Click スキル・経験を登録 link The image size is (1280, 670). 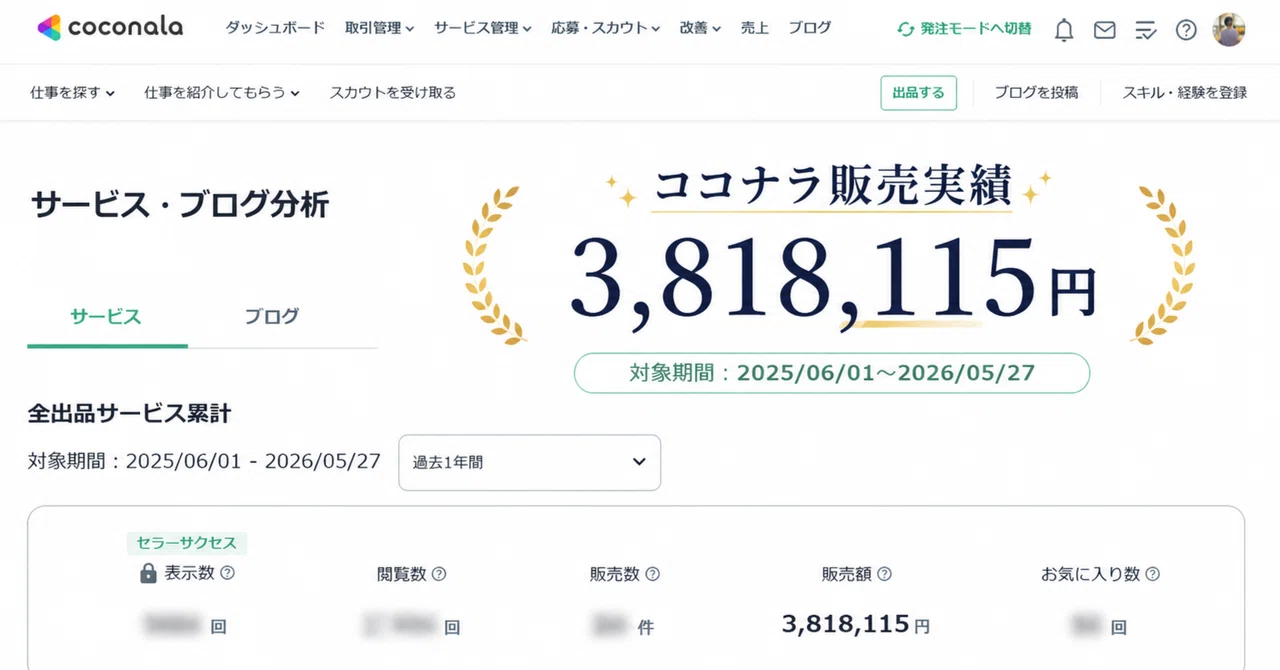1185,92
